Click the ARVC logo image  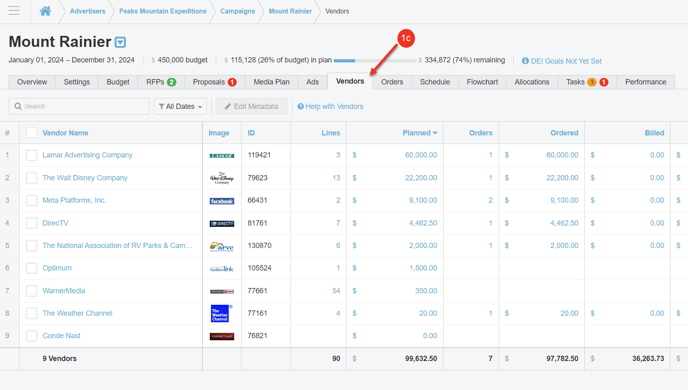coord(222,246)
